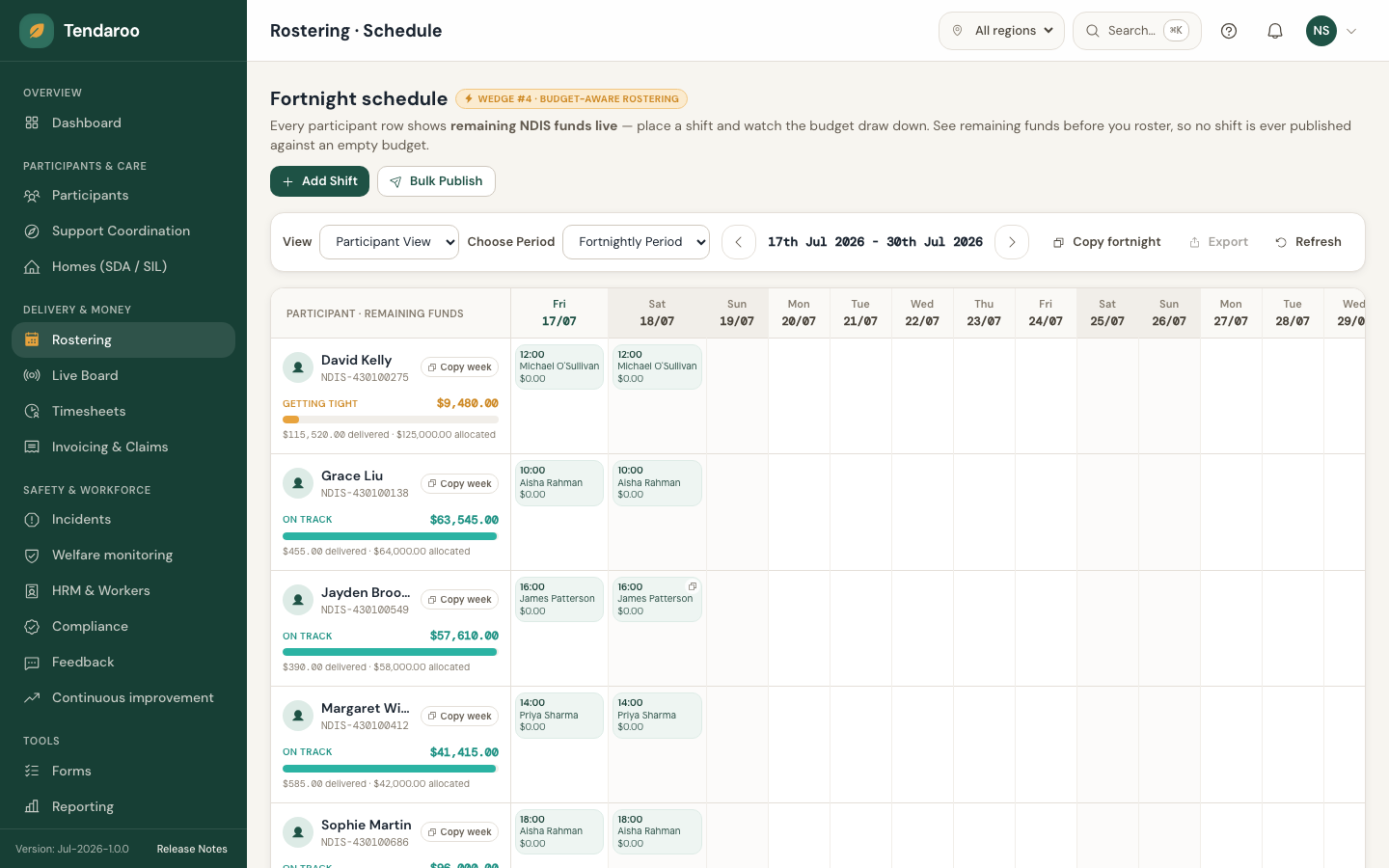The height and width of the screenshot is (868, 1389).
Task: Click the Welfare monitoring shield icon
Action: pyautogui.click(x=32, y=555)
